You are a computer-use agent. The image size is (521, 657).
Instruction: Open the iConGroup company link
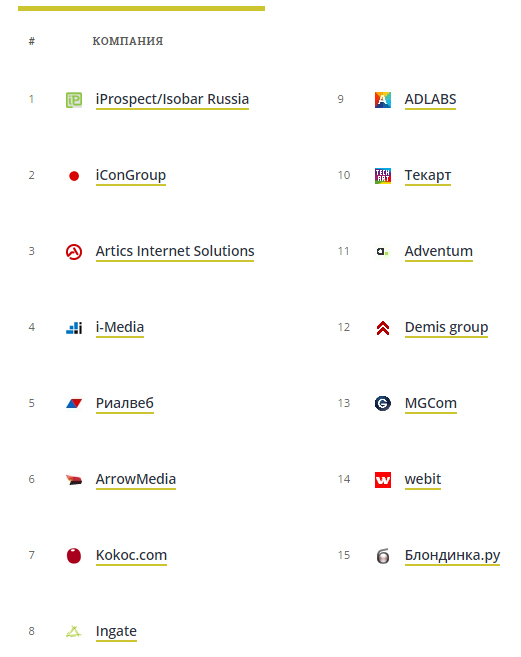coord(131,176)
